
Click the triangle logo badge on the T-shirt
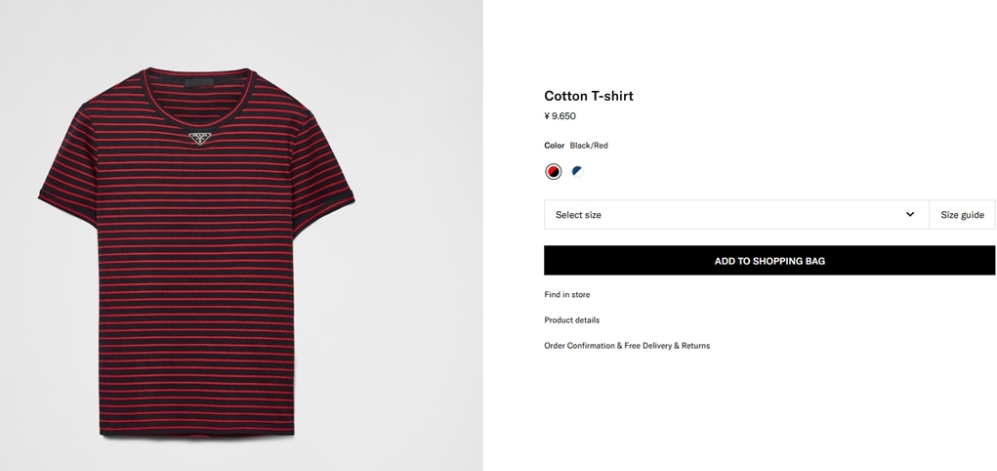pyautogui.click(x=200, y=138)
